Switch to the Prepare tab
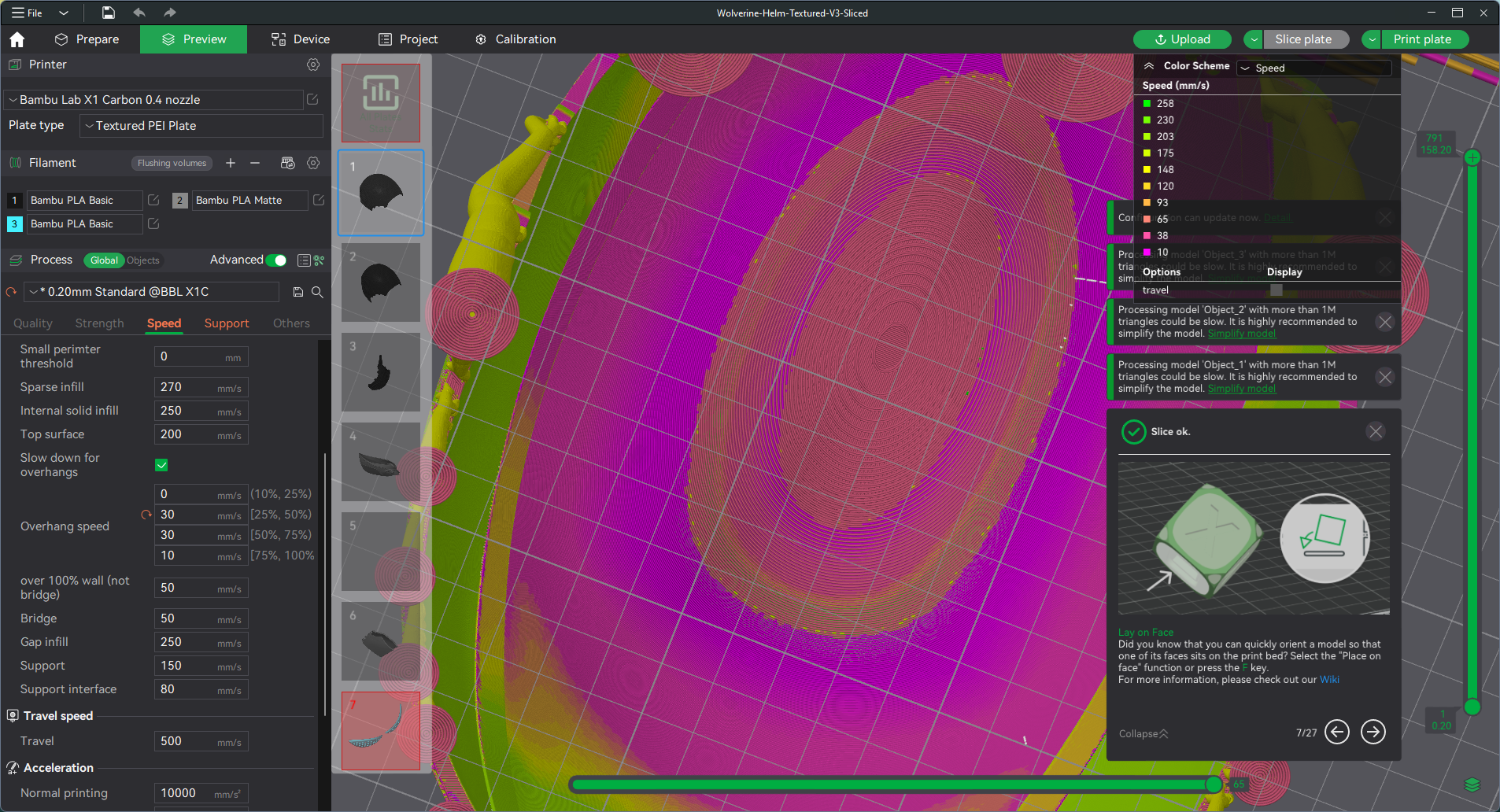Screen dimensions: 1500x812 87,39
